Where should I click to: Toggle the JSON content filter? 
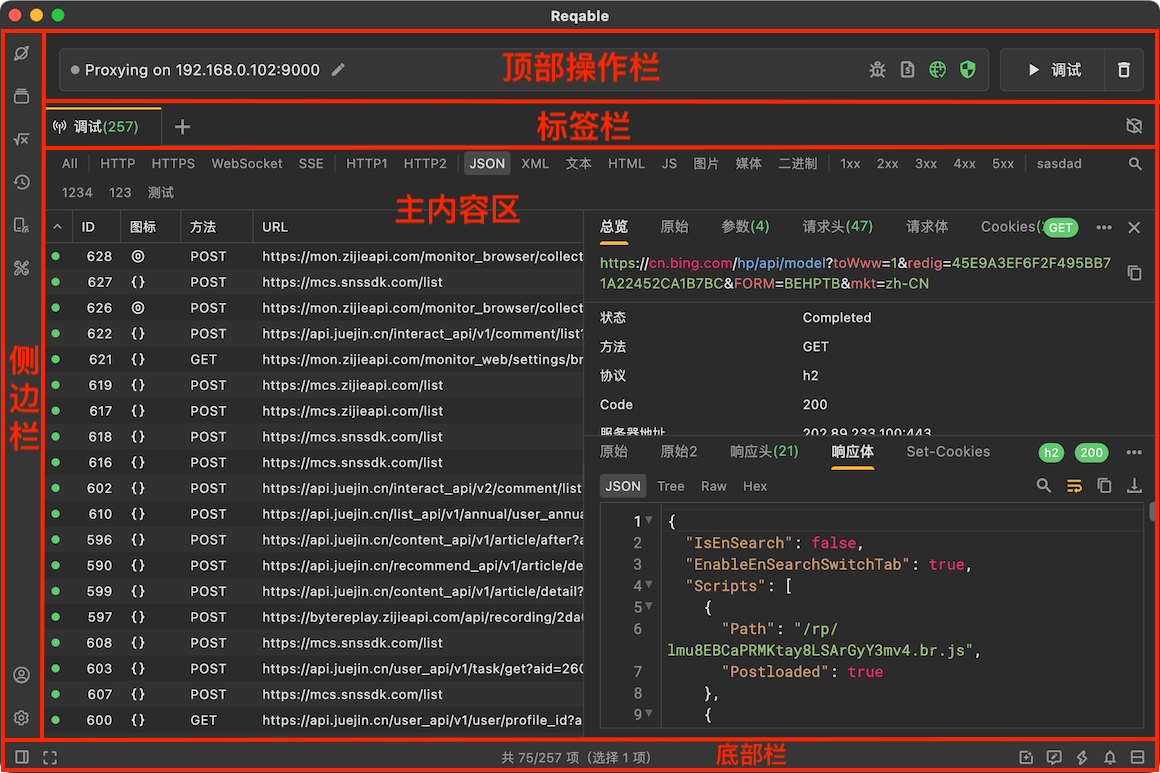click(x=487, y=163)
